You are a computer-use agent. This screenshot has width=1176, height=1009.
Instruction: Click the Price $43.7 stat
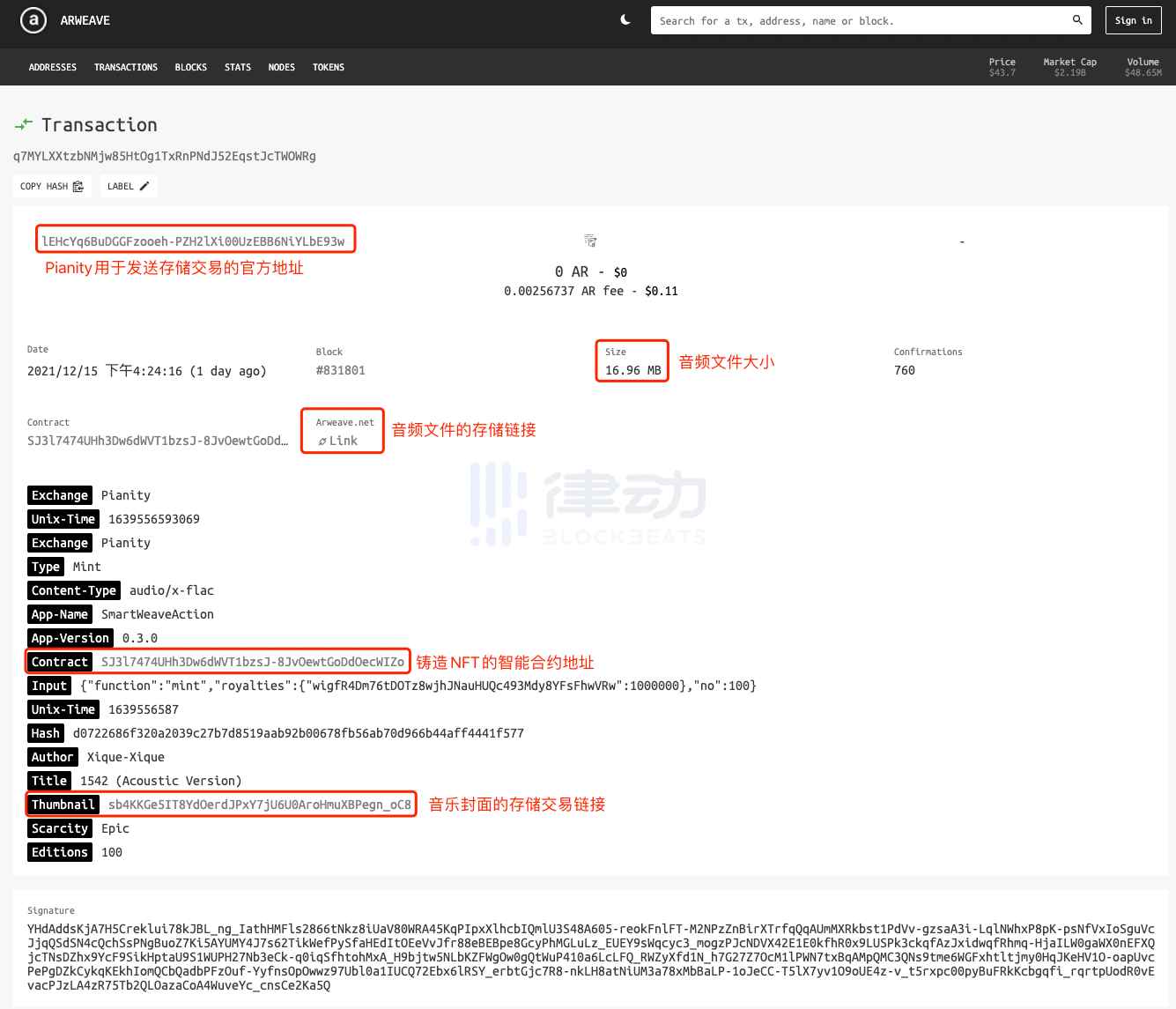[x=1002, y=67]
